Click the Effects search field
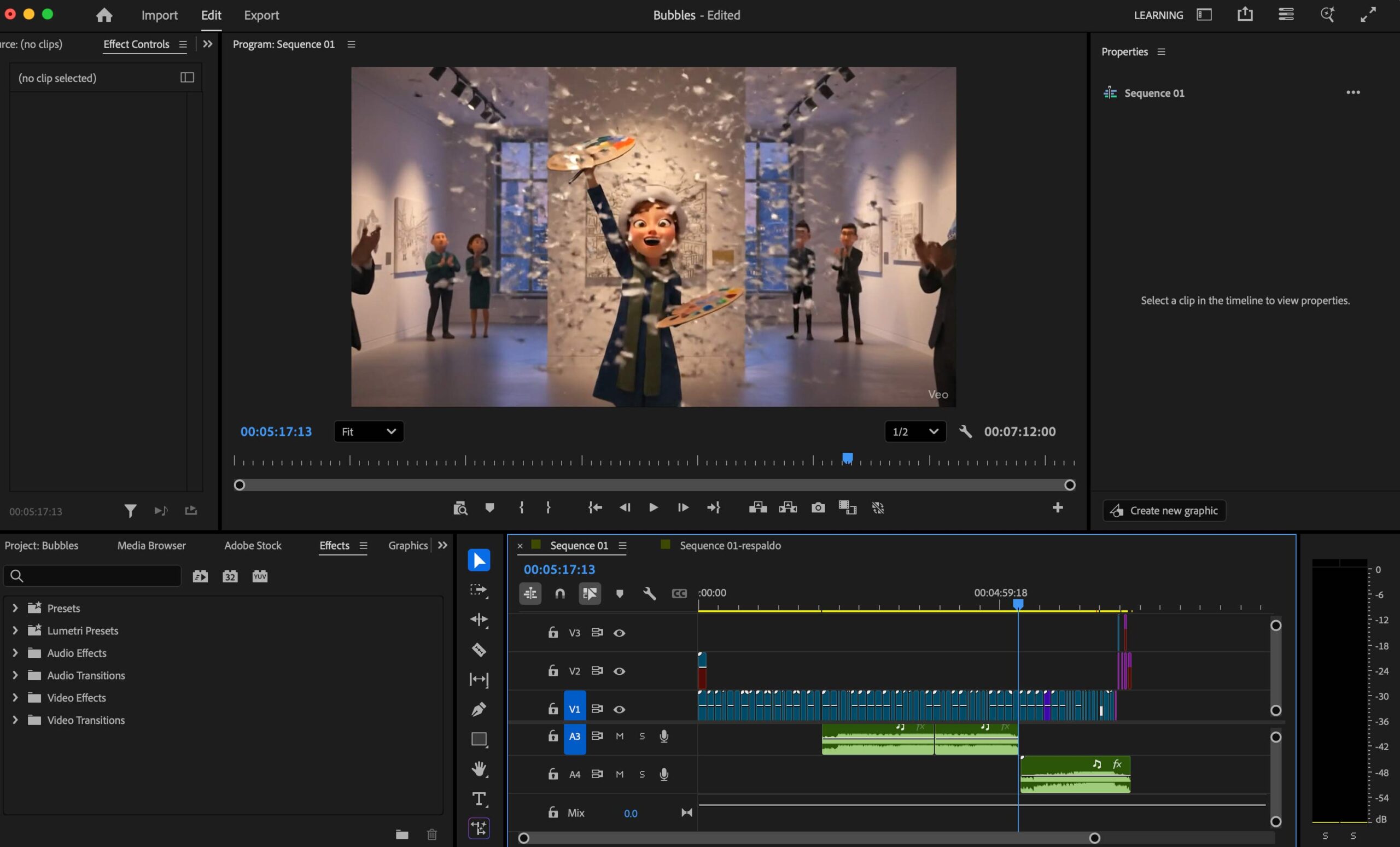This screenshot has height=847, width=1400. [x=97, y=576]
